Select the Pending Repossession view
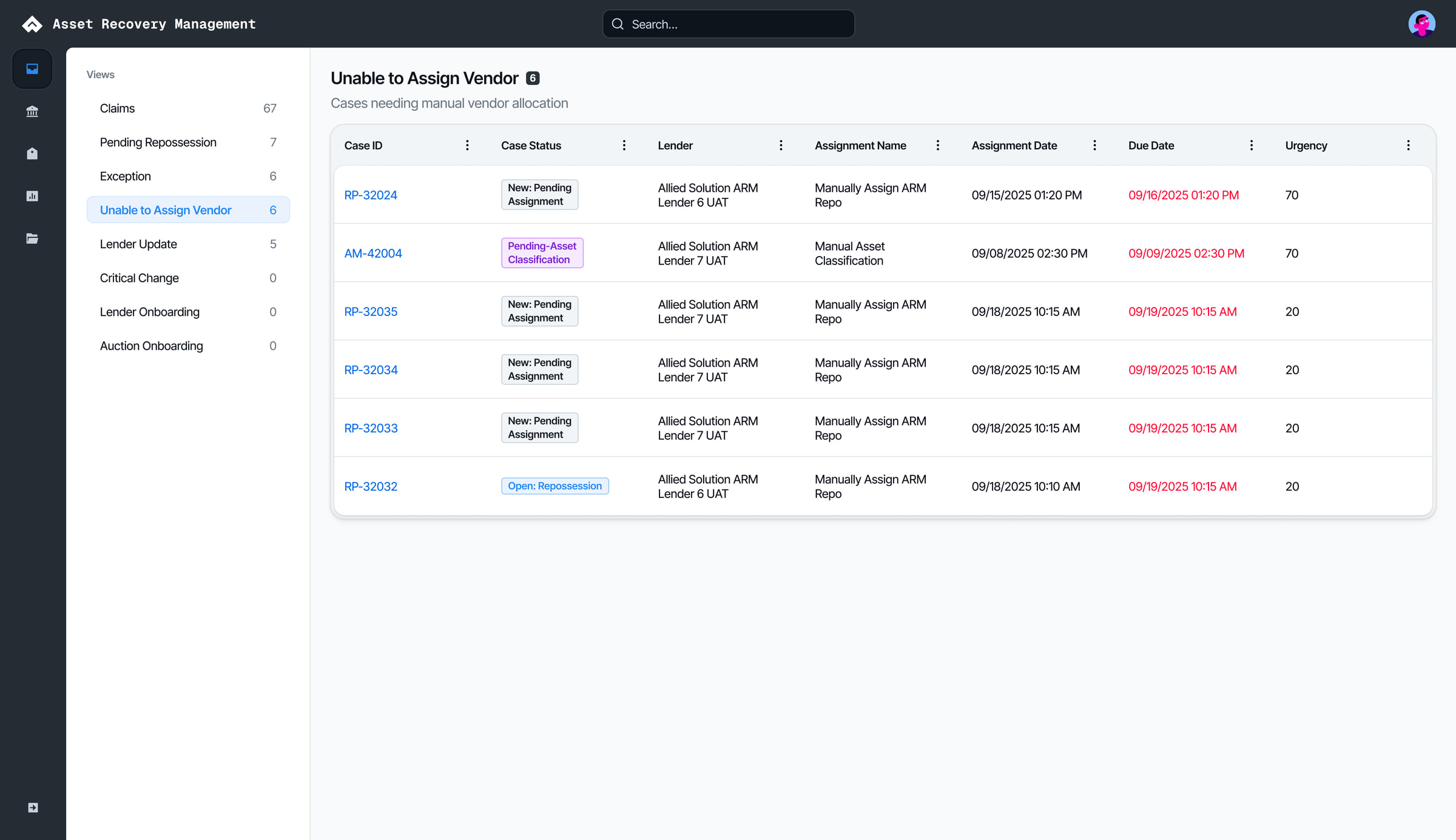 (188, 142)
